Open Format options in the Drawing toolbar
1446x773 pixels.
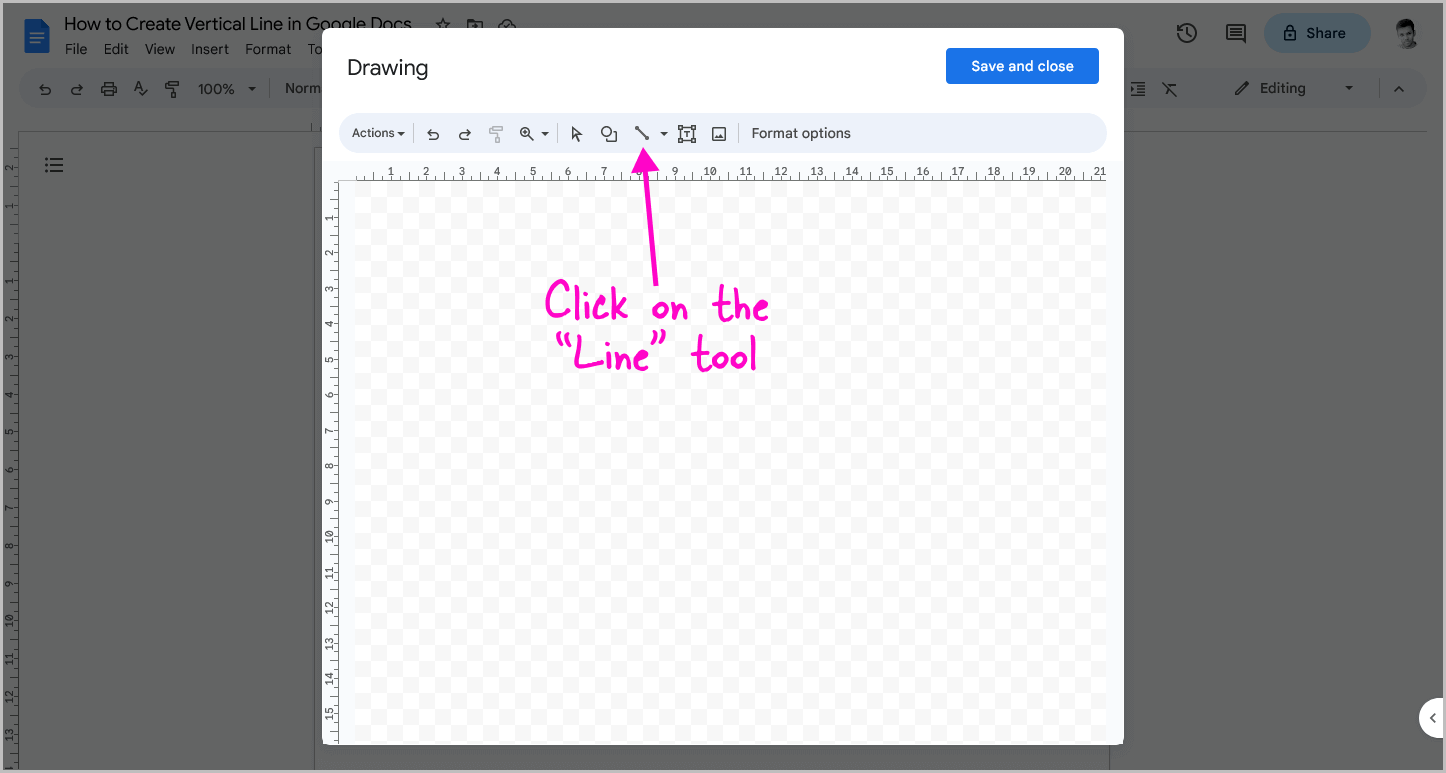pyautogui.click(x=801, y=132)
